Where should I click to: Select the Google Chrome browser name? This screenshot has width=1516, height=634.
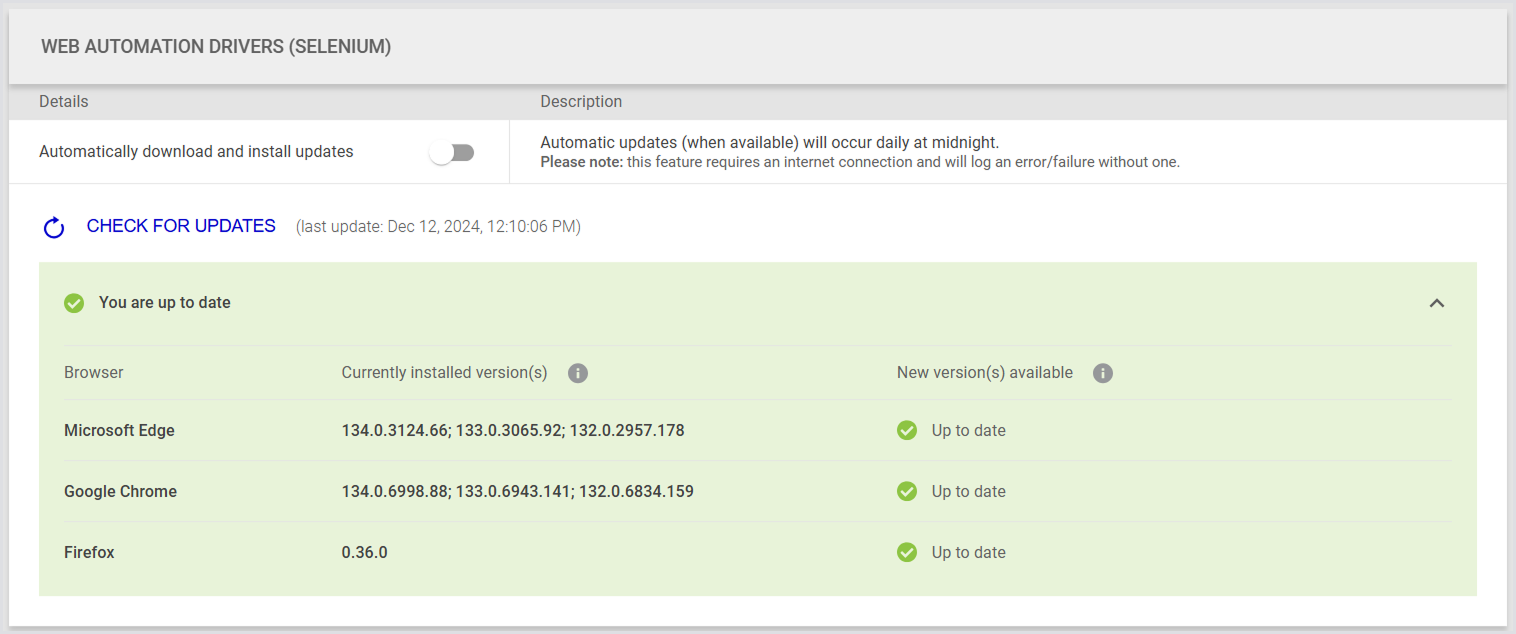[x=120, y=492]
